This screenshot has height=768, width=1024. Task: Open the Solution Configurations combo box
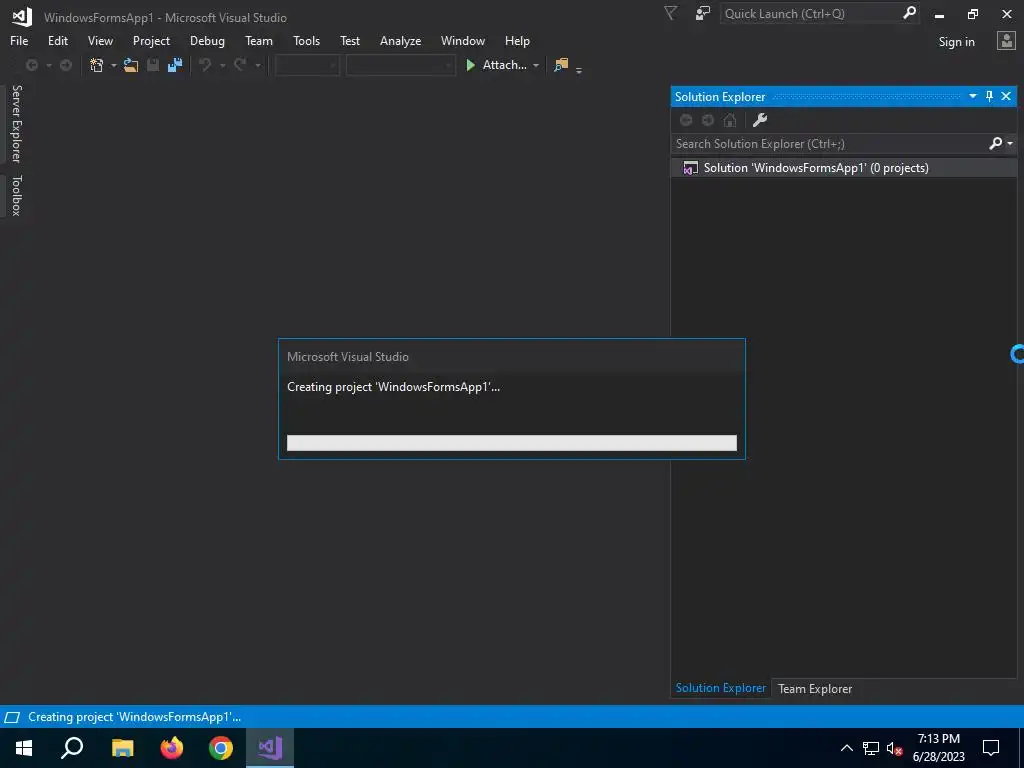(307, 65)
